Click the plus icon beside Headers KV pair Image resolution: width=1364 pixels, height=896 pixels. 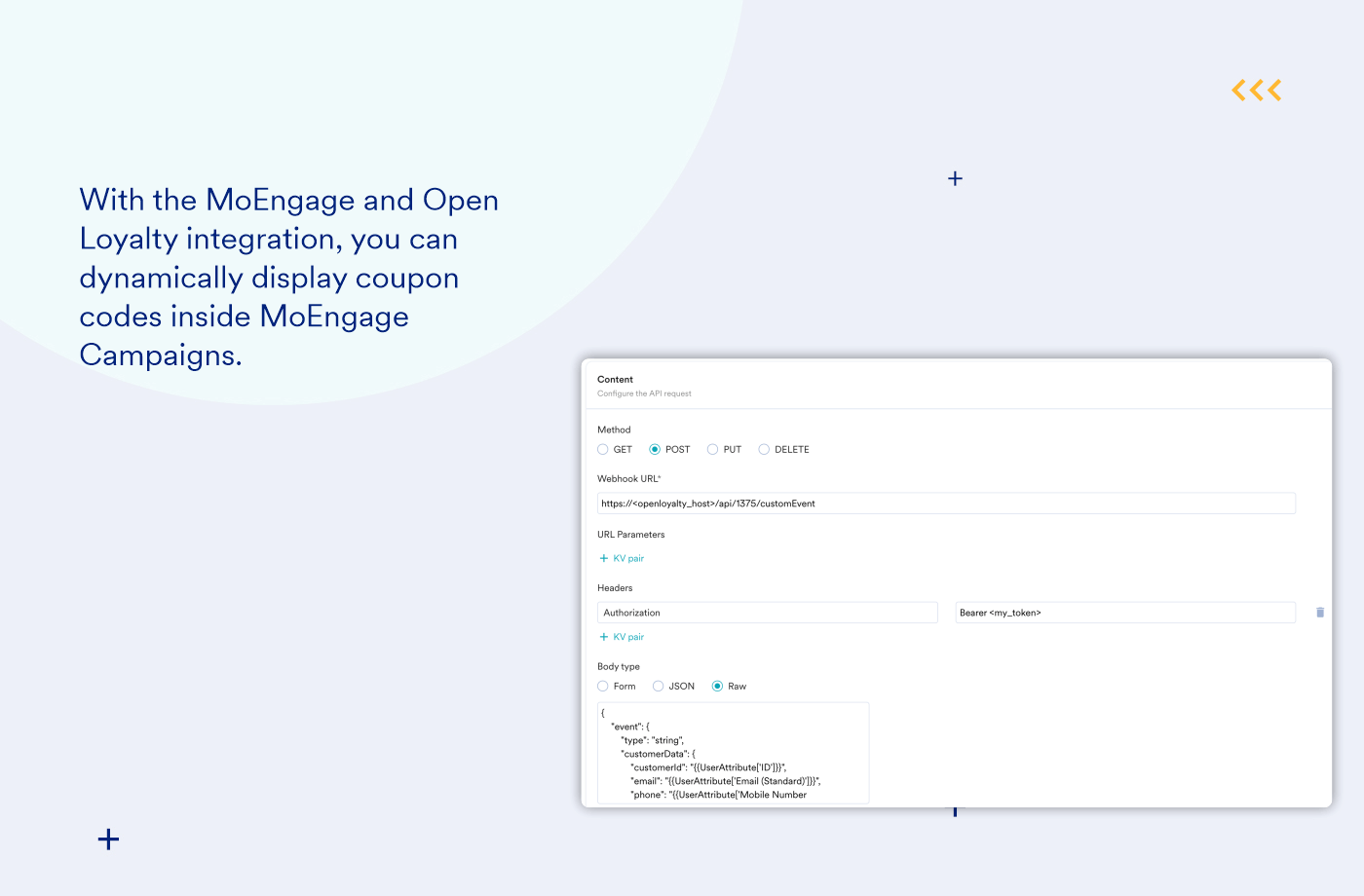pos(604,637)
